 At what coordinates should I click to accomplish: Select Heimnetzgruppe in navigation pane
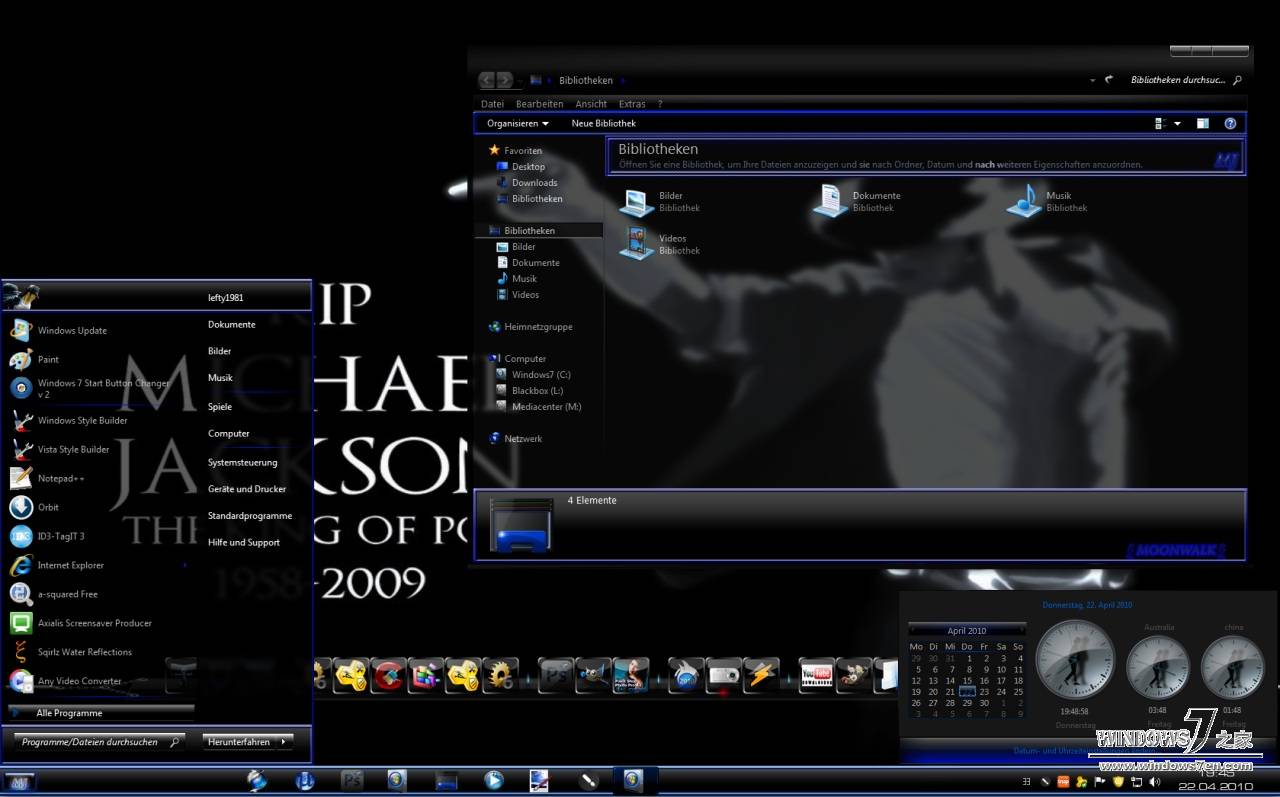click(530, 327)
